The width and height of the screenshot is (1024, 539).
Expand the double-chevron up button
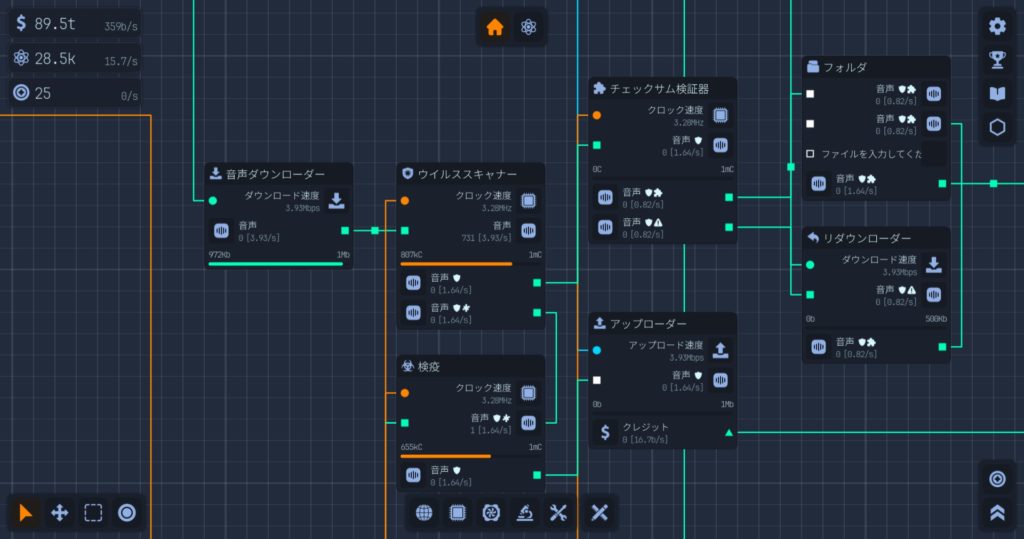996,512
